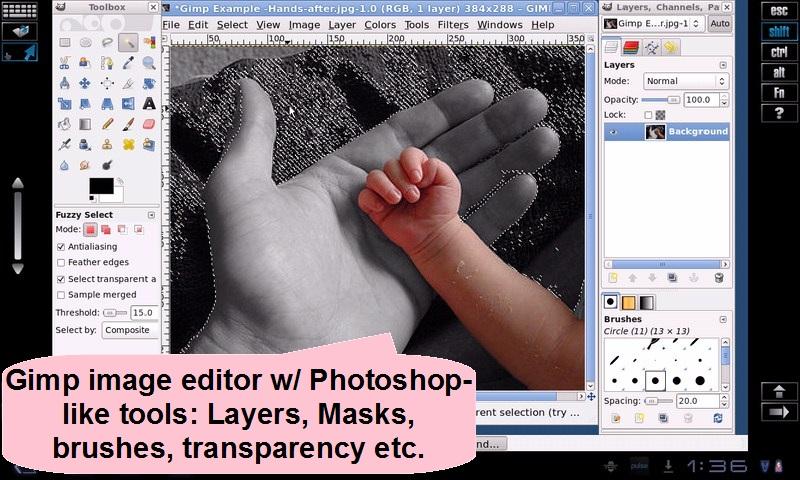
Task: Select the Clone stamp tool
Action: (107, 144)
